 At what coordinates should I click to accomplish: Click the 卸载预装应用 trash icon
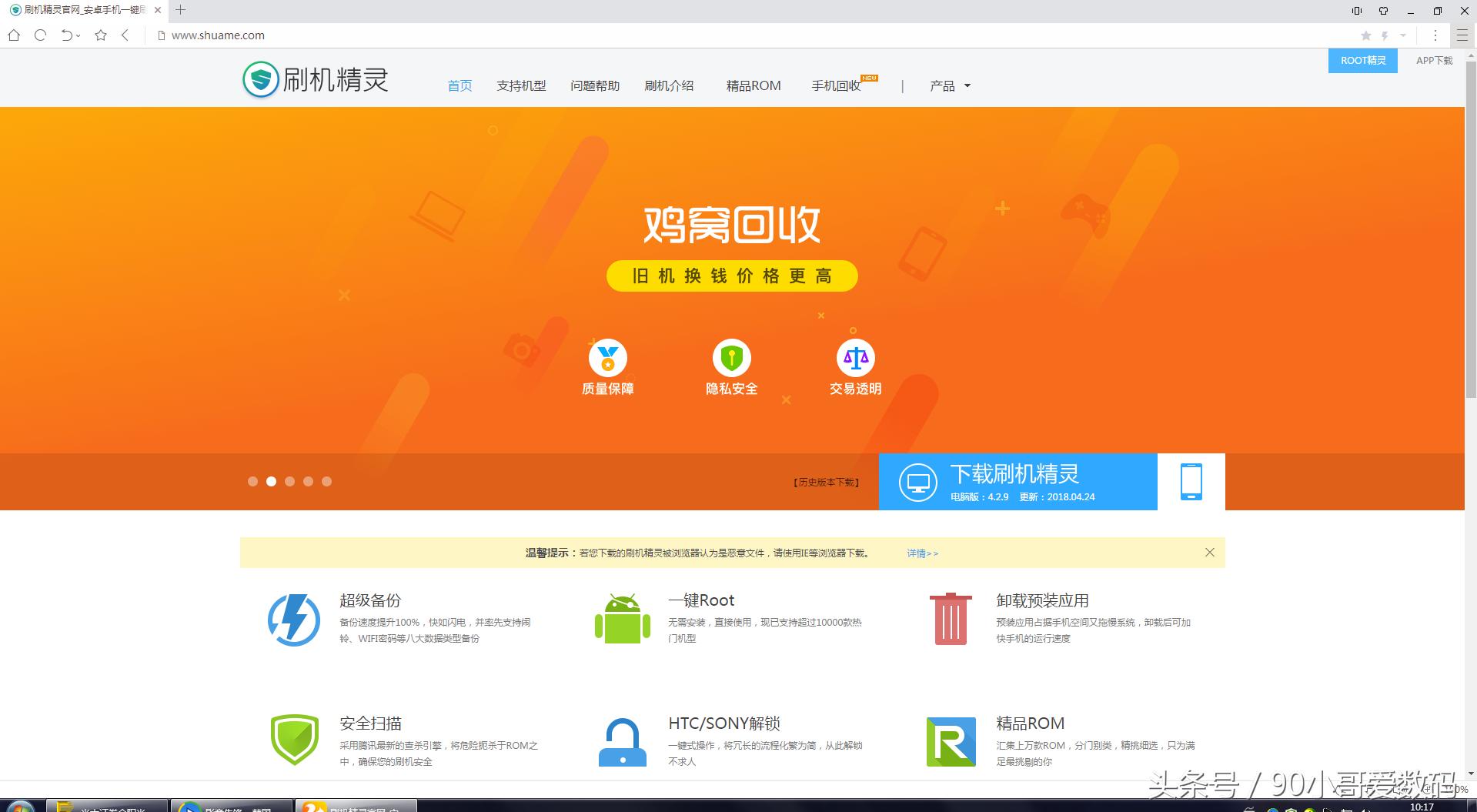pos(949,620)
